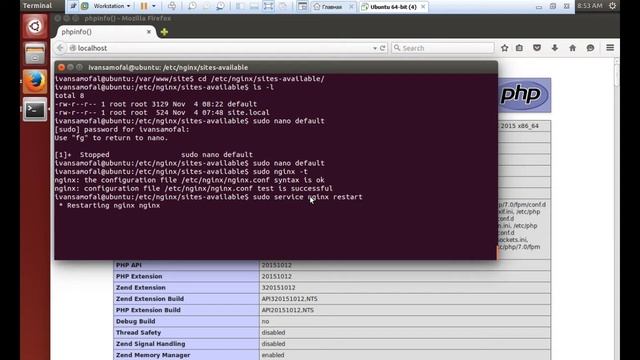Viewport: 640px width, 360px height.
Task: Enter VMware full screen mode
Action: pos(268,6)
